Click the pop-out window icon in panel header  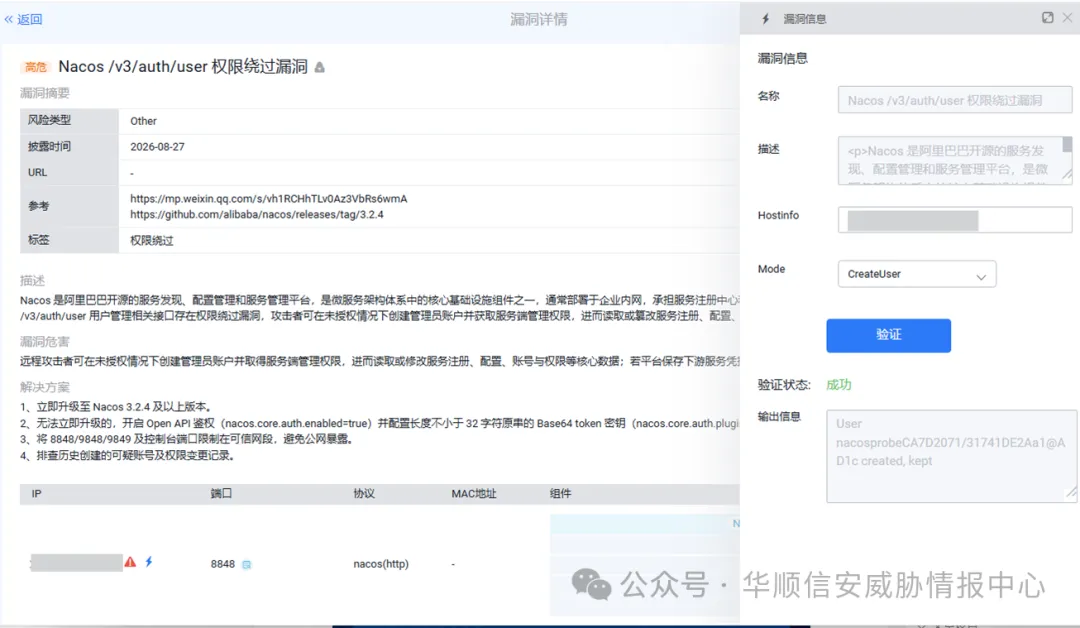(x=1048, y=18)
